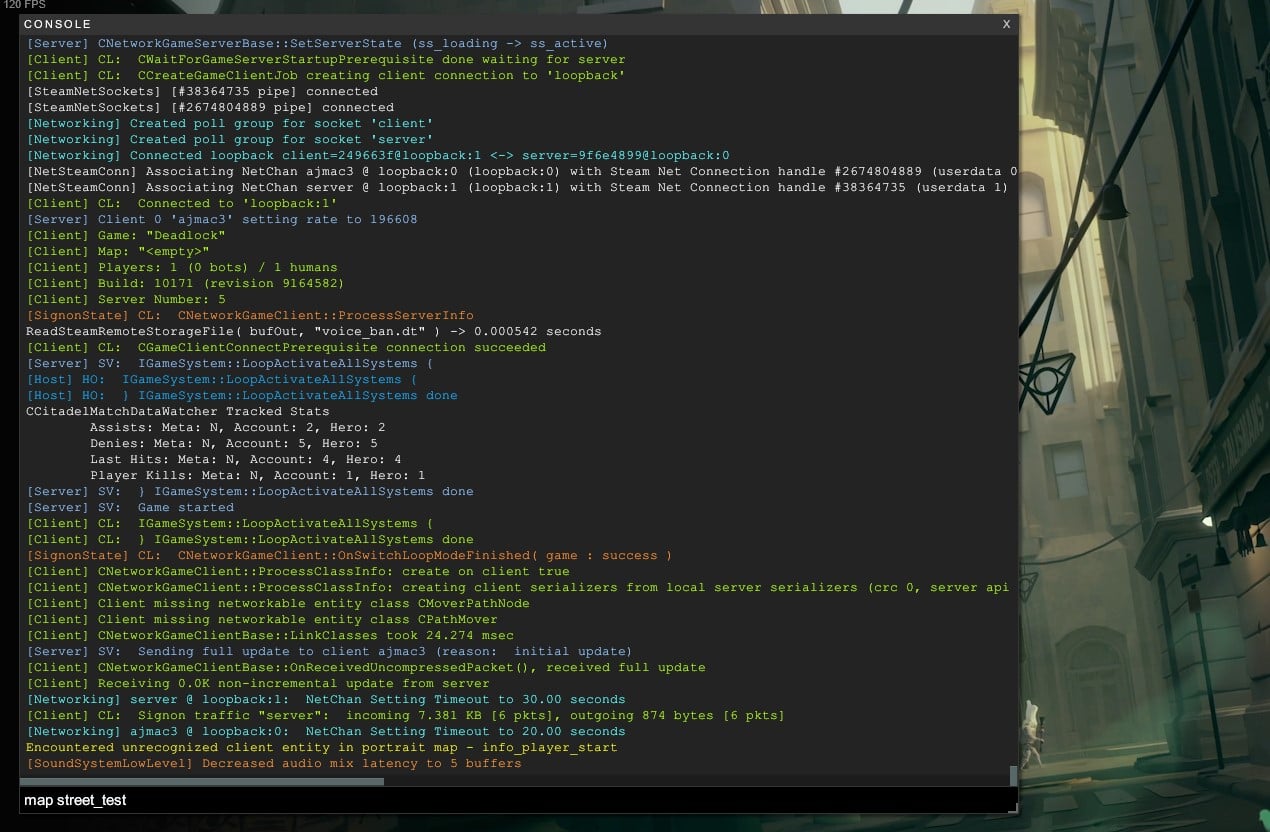
Task: Select the 'Created poll group for socket client' line
Action: click(230, 123)
